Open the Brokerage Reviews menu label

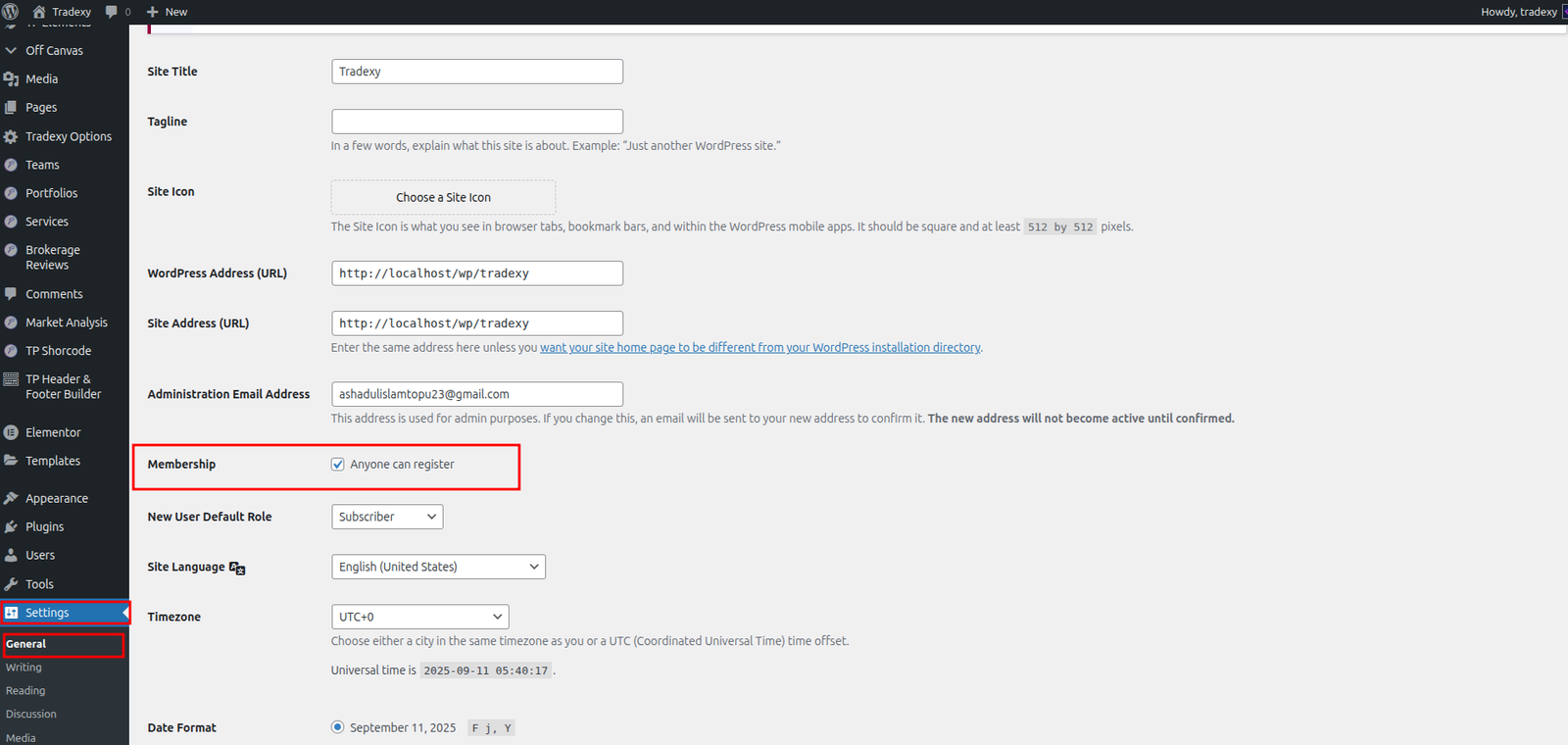tap(53, 258)
